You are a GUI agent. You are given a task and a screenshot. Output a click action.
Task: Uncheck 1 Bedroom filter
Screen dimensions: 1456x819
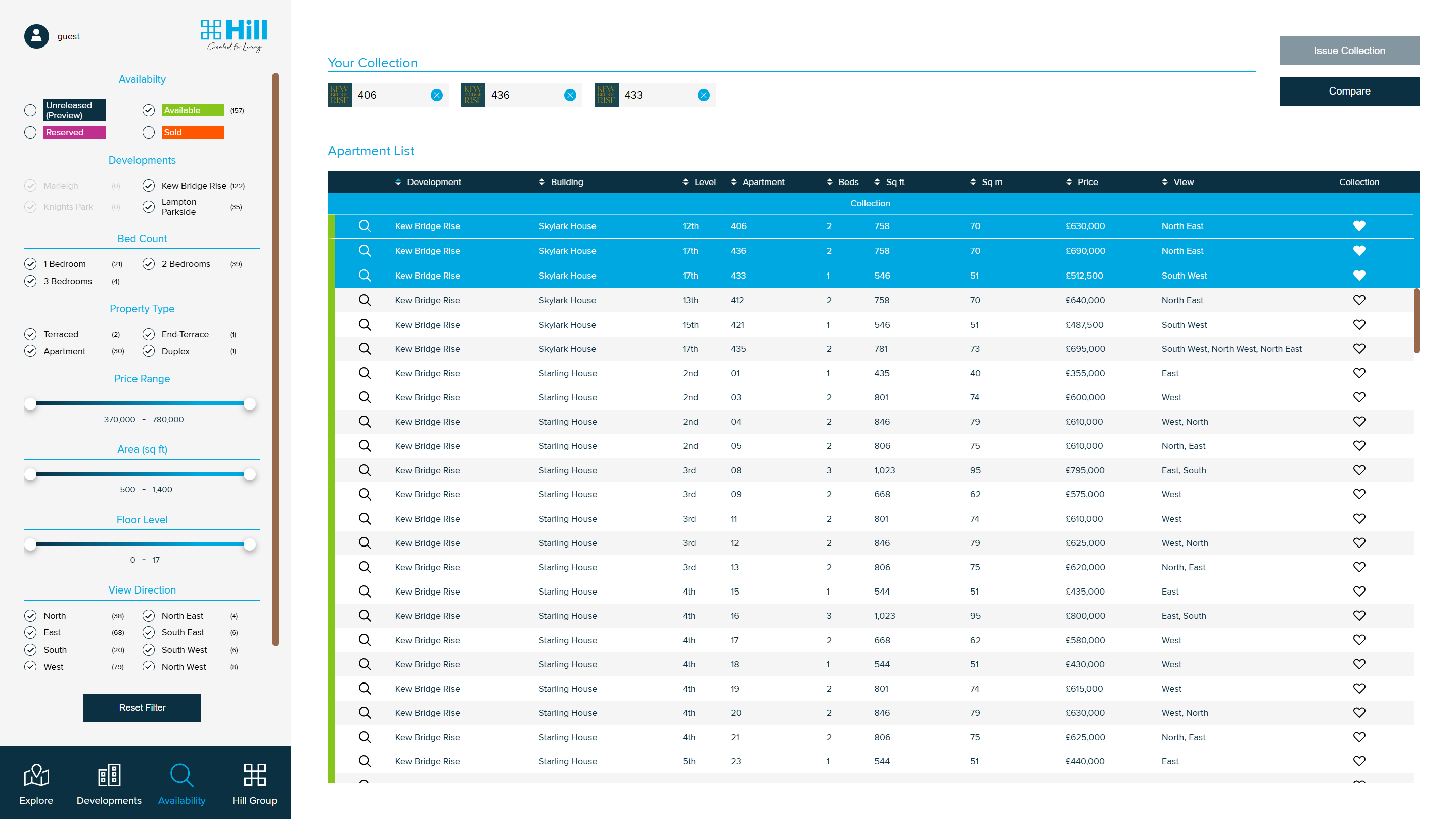click(30, 264)
